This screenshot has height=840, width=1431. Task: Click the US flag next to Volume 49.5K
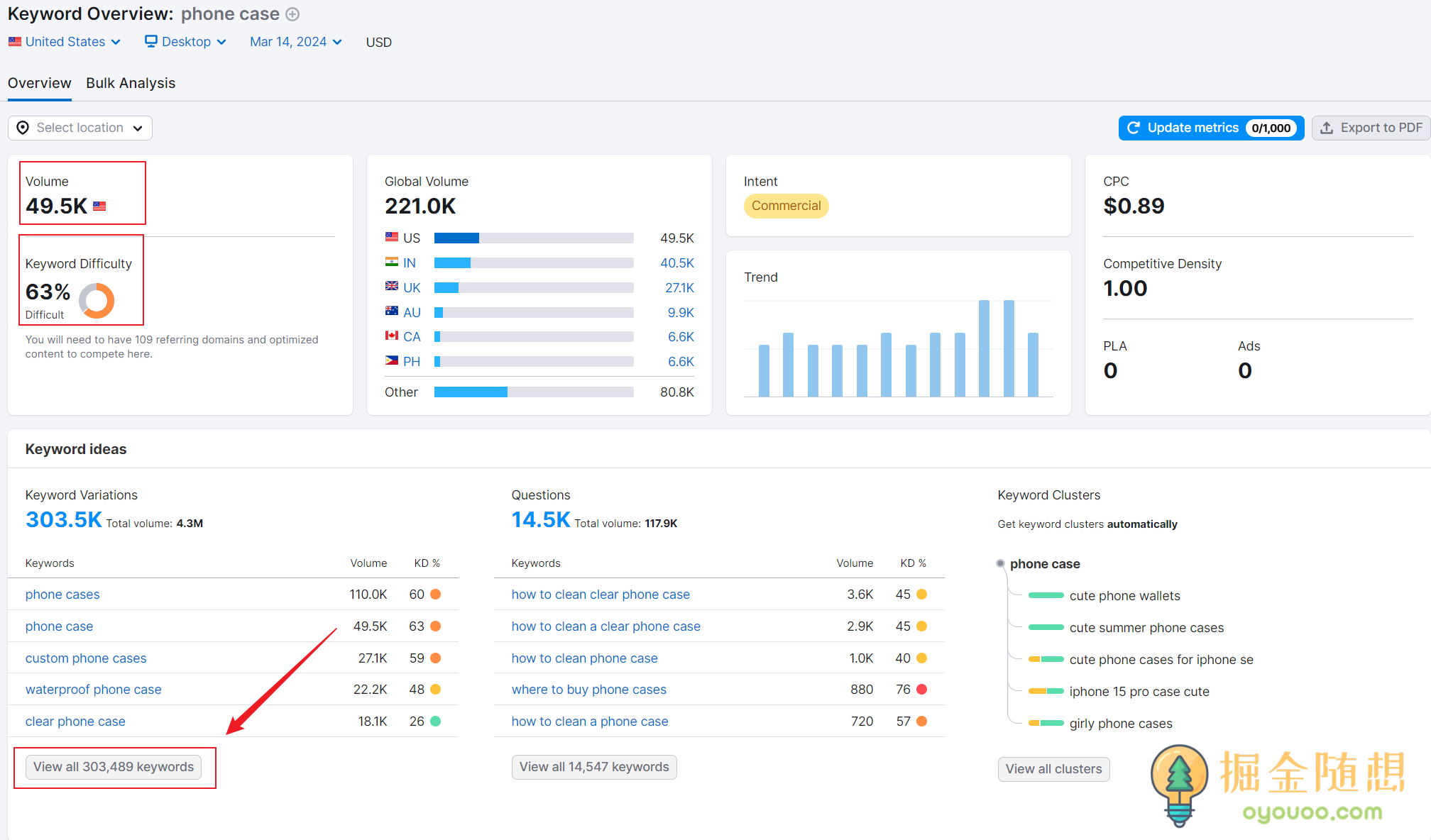(99, 206)
